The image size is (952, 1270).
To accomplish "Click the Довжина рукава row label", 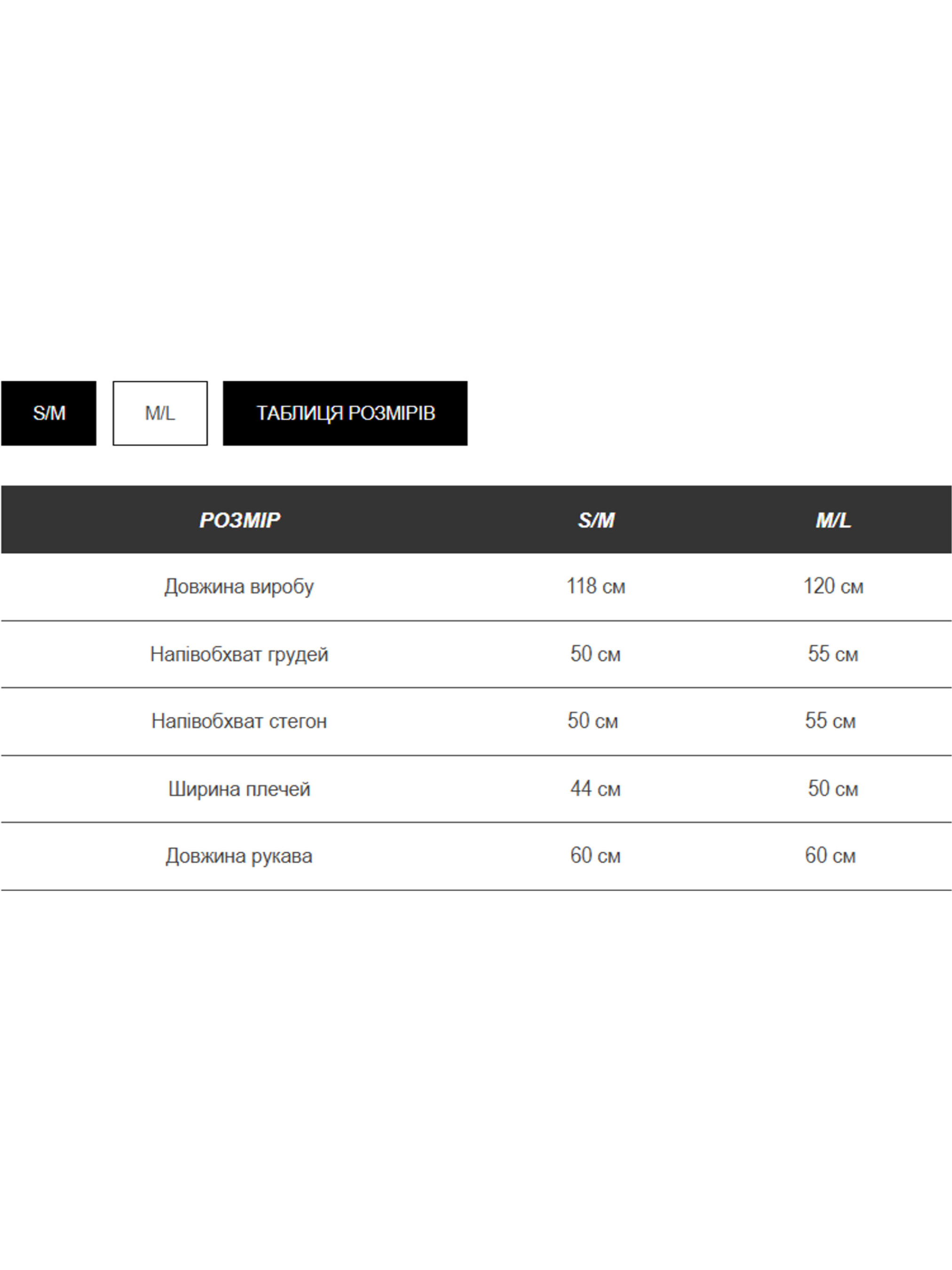I will (x=239, y=856).
